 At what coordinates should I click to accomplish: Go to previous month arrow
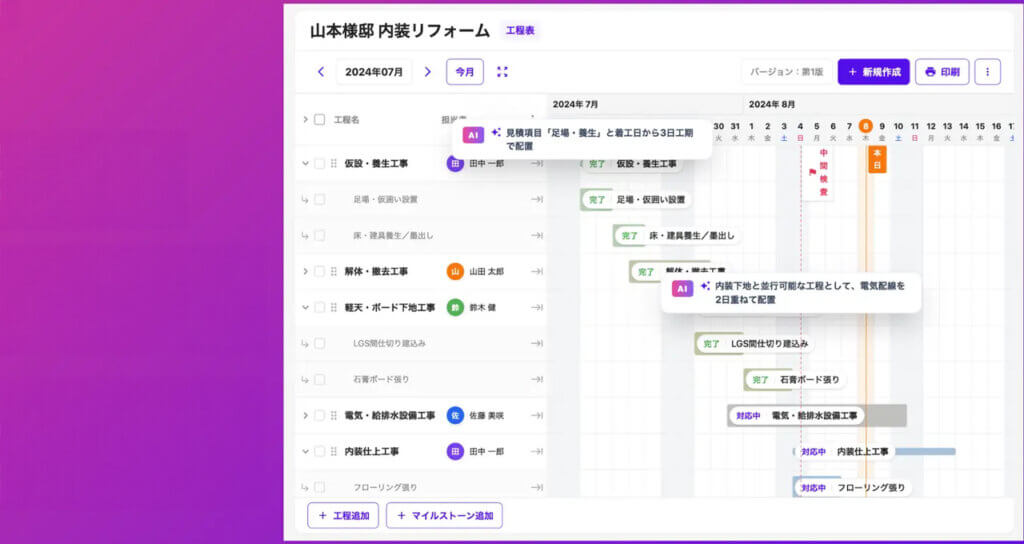click(321, 72)
